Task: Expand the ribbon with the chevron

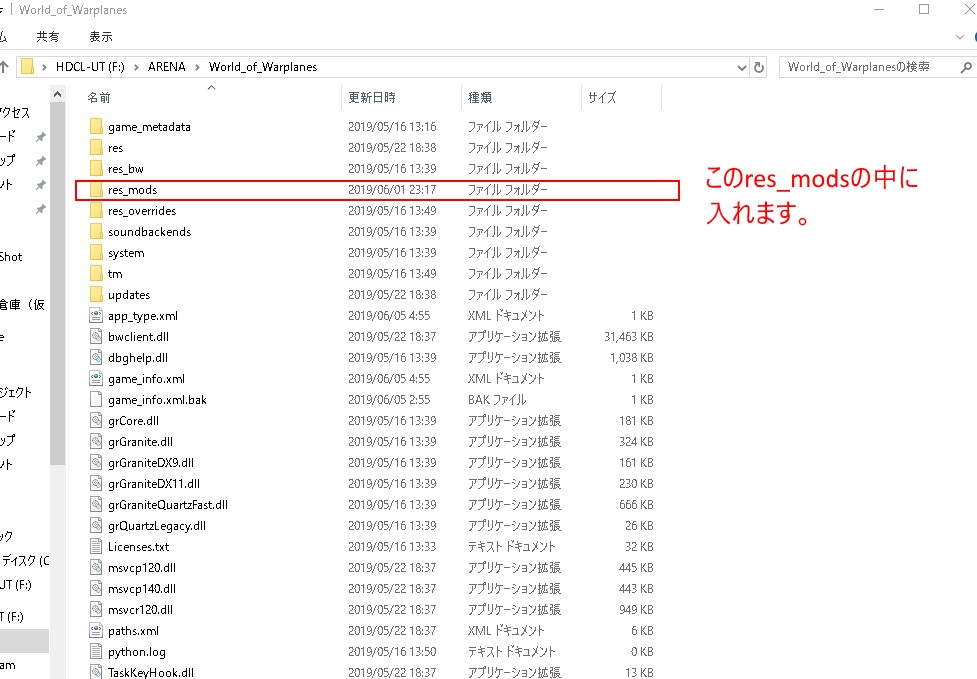Action: point(960,37)
